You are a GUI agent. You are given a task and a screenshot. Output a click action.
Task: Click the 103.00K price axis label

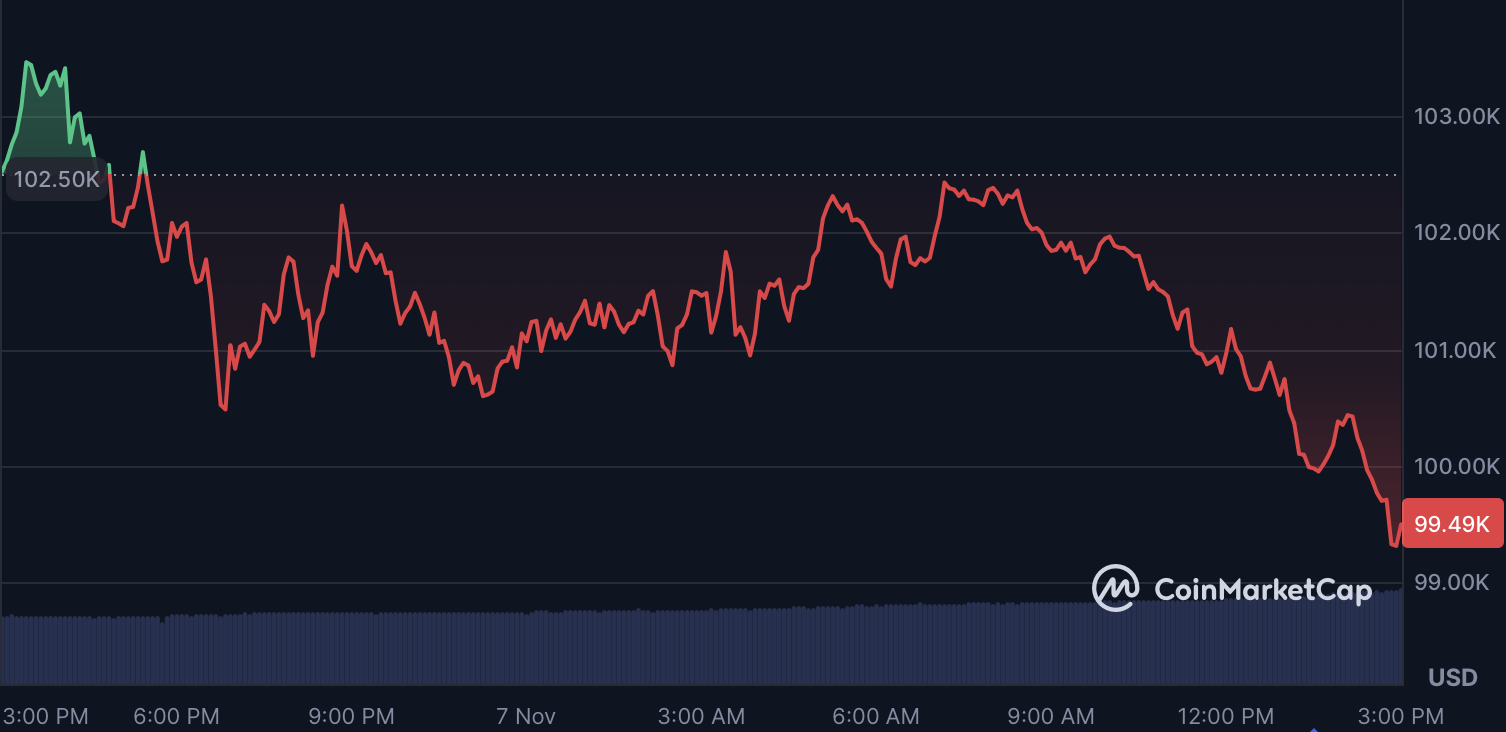click(1456, 117)
